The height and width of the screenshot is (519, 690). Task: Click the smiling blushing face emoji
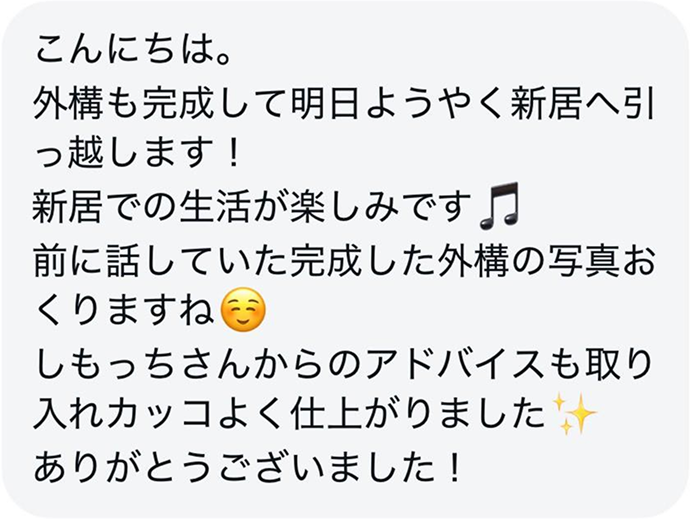[244, 309]
